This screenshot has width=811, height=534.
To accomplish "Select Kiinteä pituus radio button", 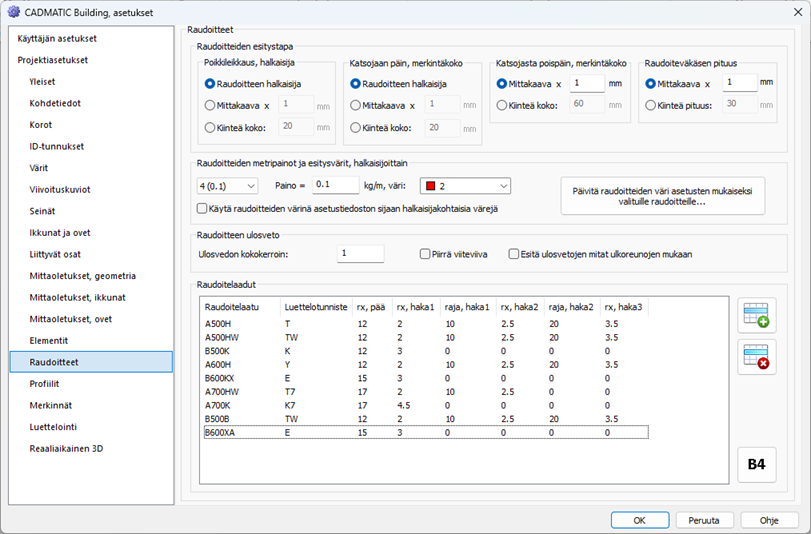I will coord(652,104).
